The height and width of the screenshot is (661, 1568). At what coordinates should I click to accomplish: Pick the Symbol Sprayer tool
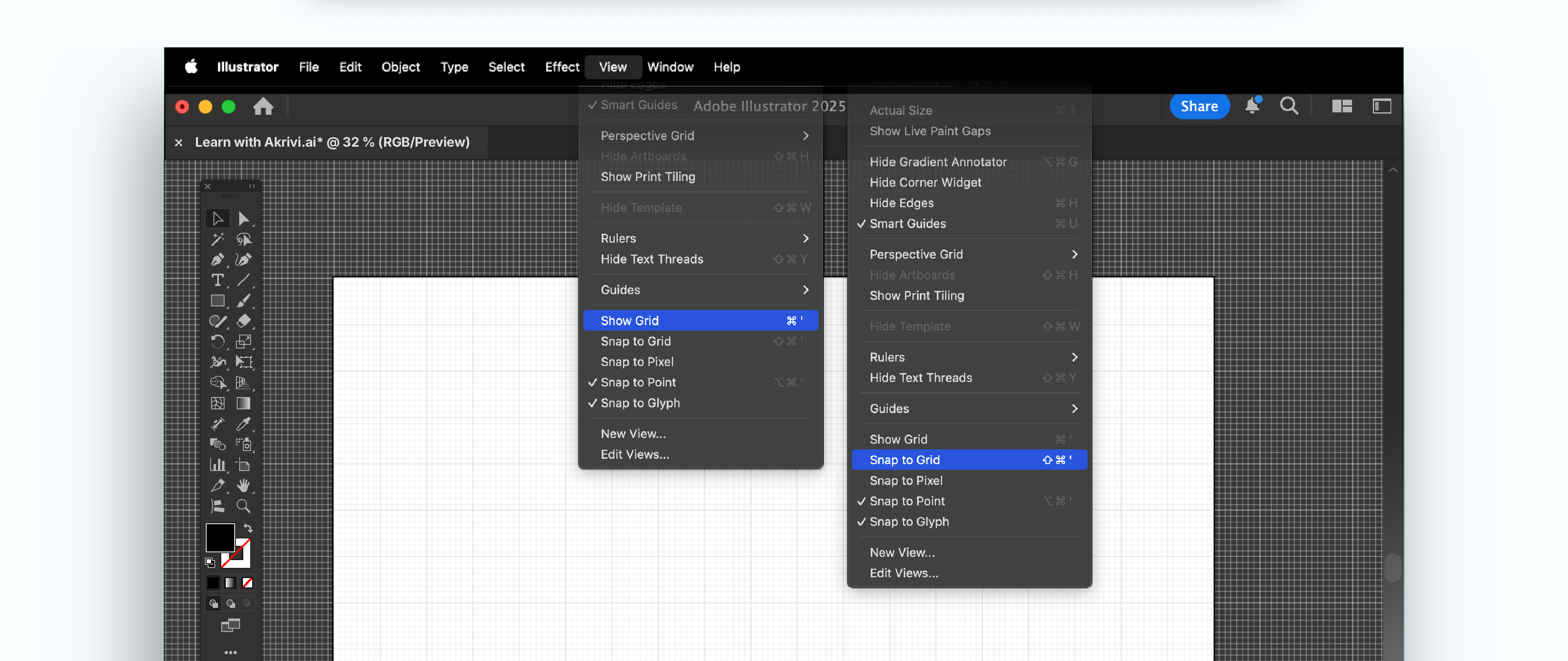243,445
